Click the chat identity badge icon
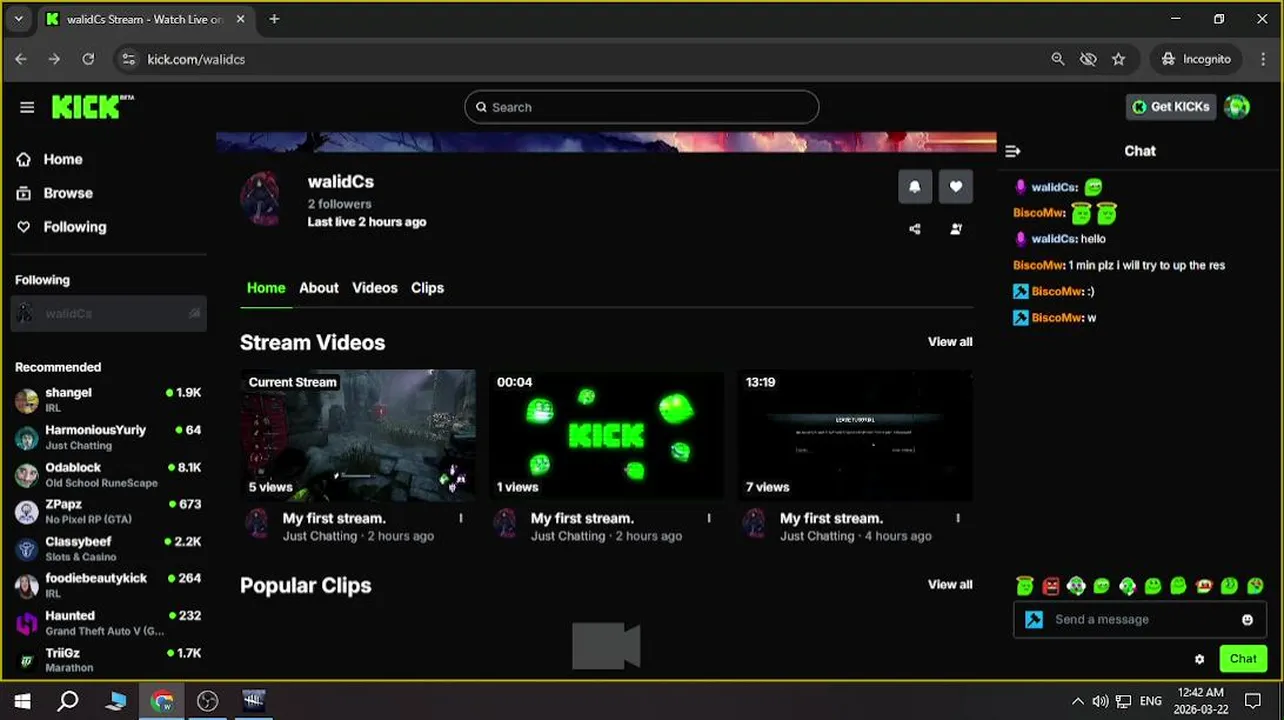Image resolution: width=1284 pixels, height=720 pixels. coord(1034,619)
